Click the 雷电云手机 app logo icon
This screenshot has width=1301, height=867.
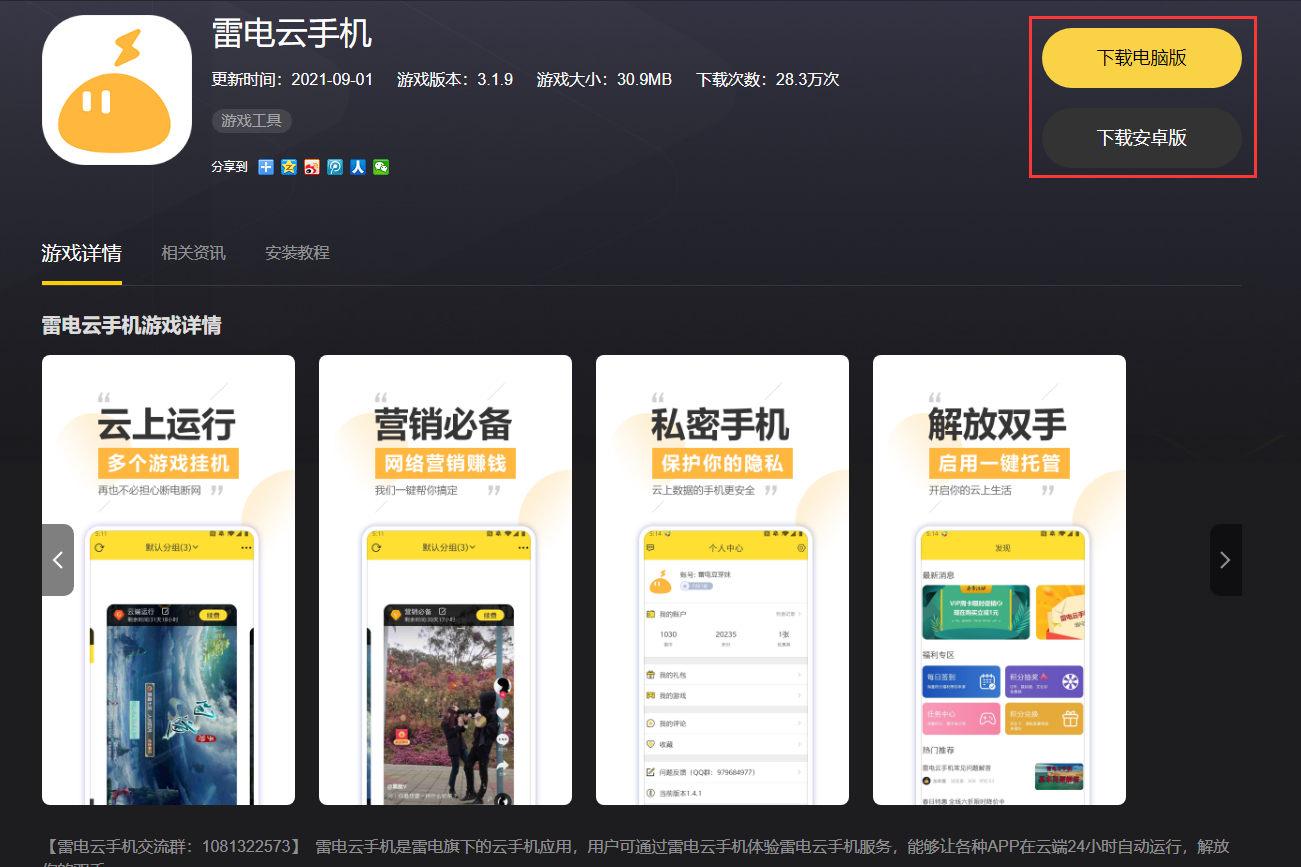116,89
